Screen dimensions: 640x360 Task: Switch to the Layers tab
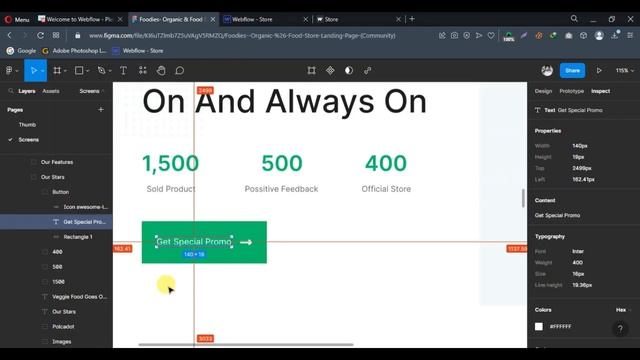pos(27,91)
